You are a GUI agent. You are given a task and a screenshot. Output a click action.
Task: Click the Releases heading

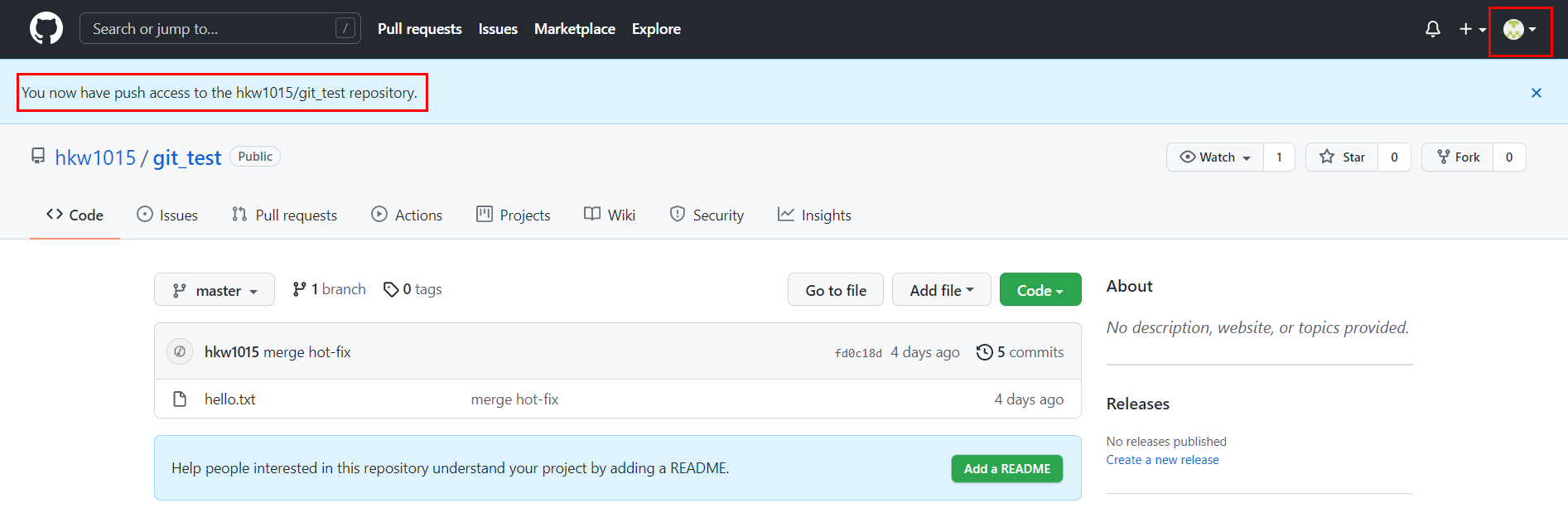pos(1138,404)
